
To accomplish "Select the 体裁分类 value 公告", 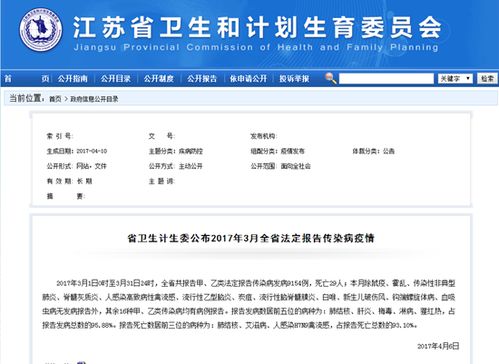I will click(389, 151).
